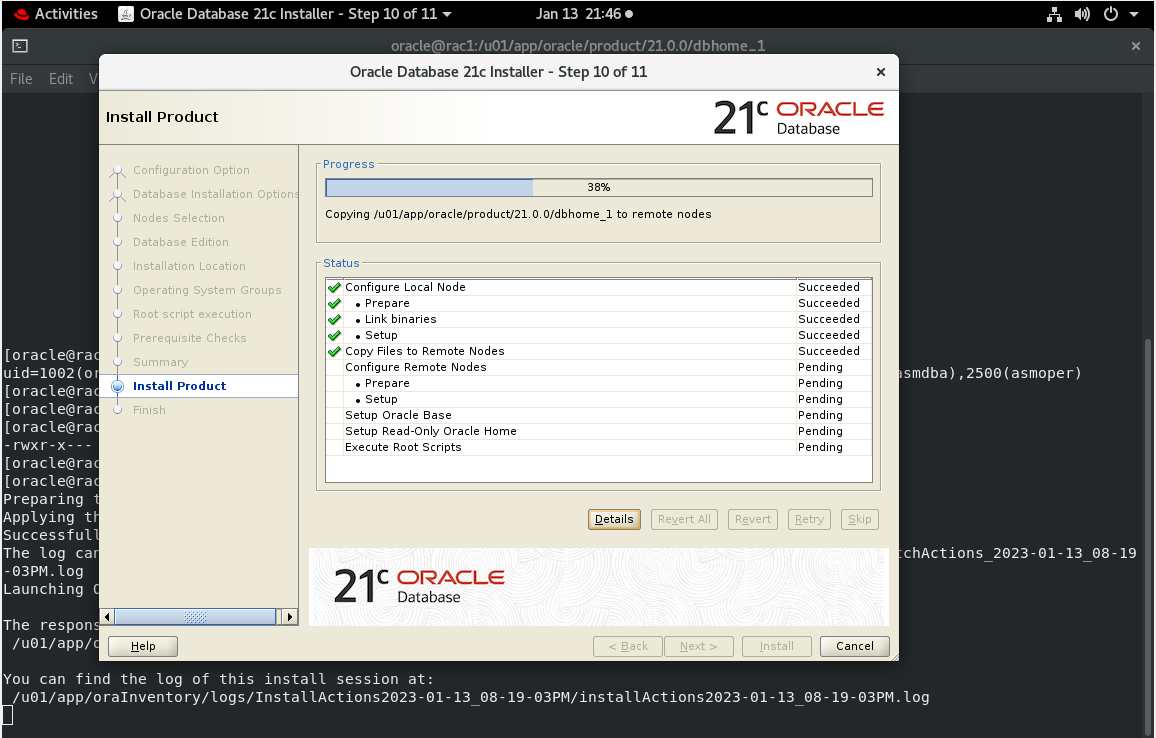Viewport: 1156px width, 738px height.
Task: Select Link binaries status row
Action: [x=599, y=319]
